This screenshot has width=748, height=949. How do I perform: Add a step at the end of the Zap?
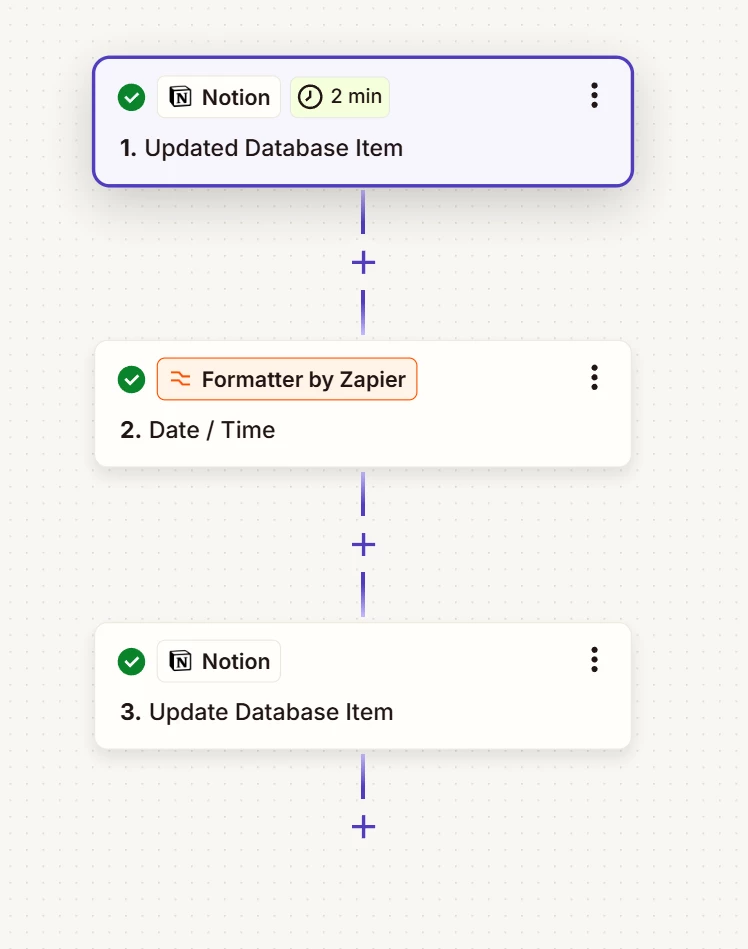click(363, 827)
